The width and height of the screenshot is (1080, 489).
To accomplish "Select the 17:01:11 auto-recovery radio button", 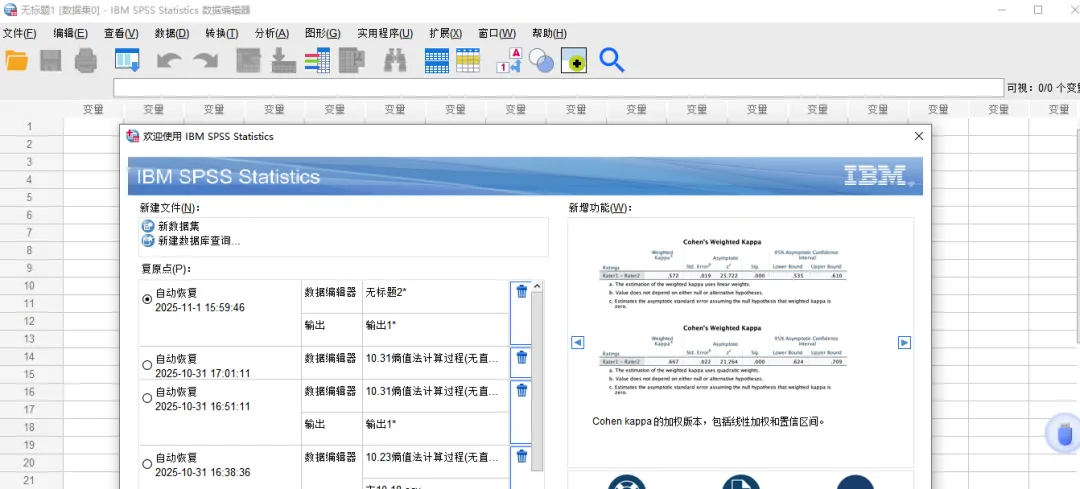I will click(147, 366).
